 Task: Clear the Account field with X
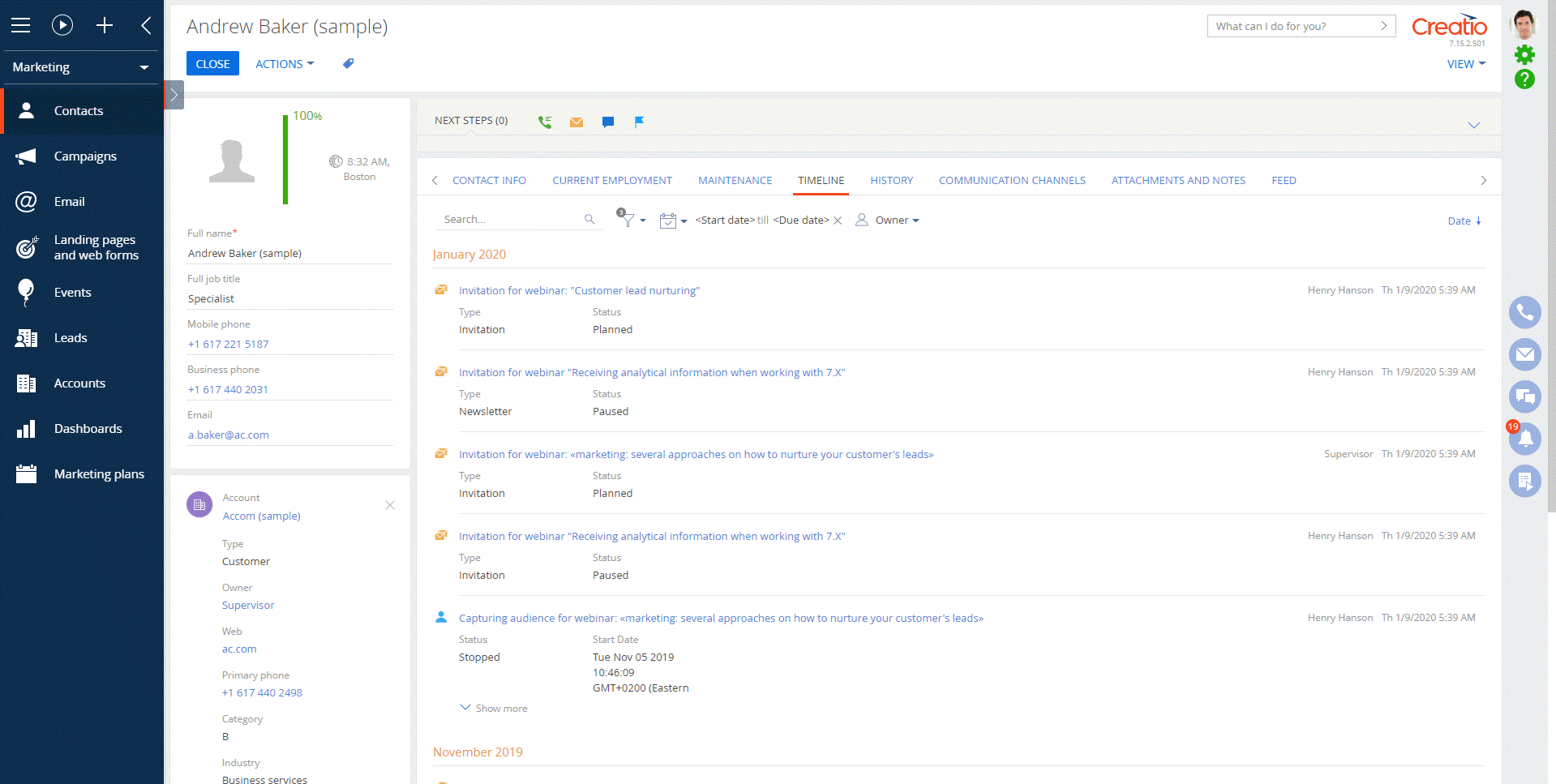(390, 505)
